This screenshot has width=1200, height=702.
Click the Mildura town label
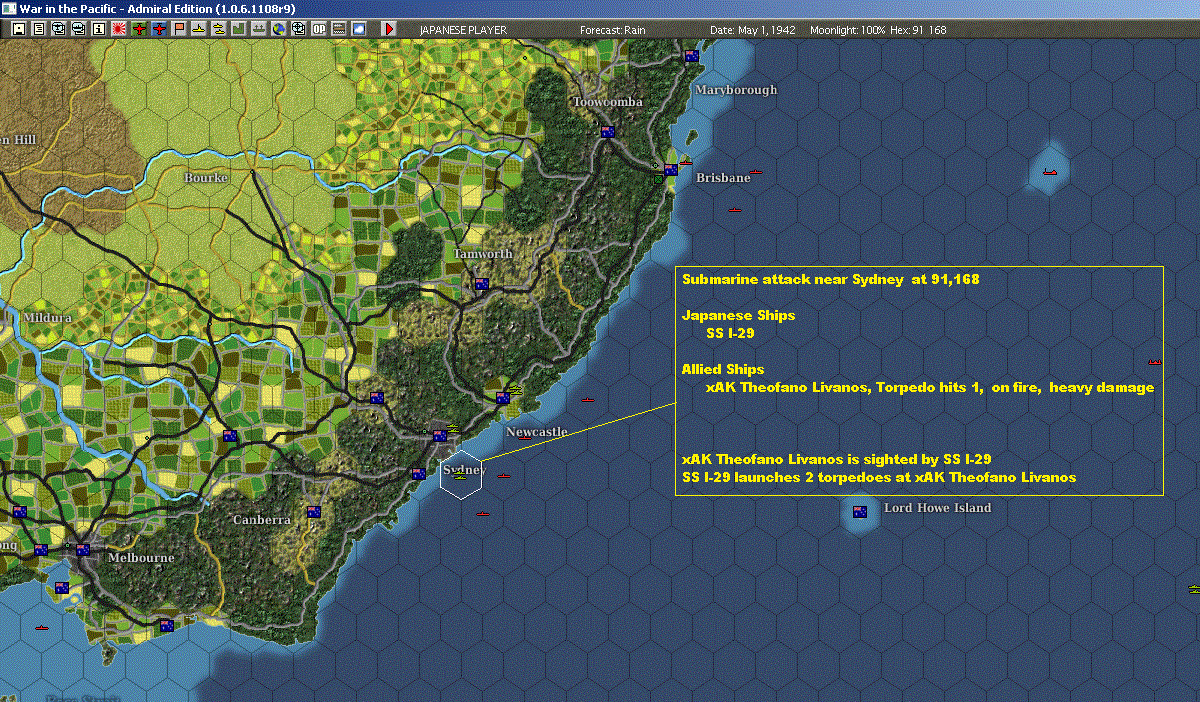48,317
